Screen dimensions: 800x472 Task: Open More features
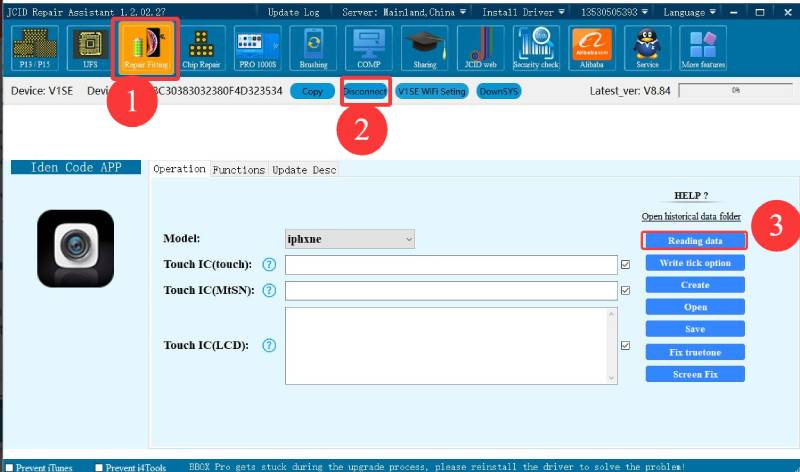pos(703,48)
